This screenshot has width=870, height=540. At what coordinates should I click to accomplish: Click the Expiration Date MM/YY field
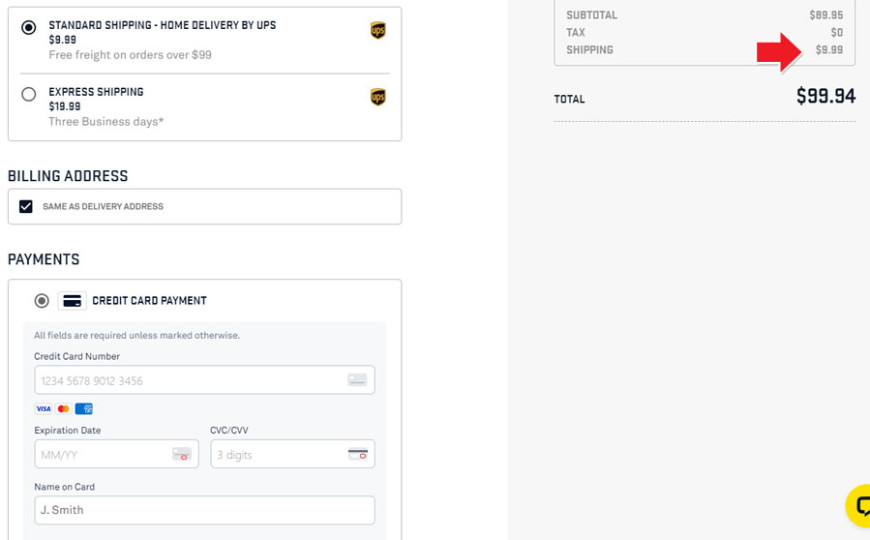click(117, 454)
